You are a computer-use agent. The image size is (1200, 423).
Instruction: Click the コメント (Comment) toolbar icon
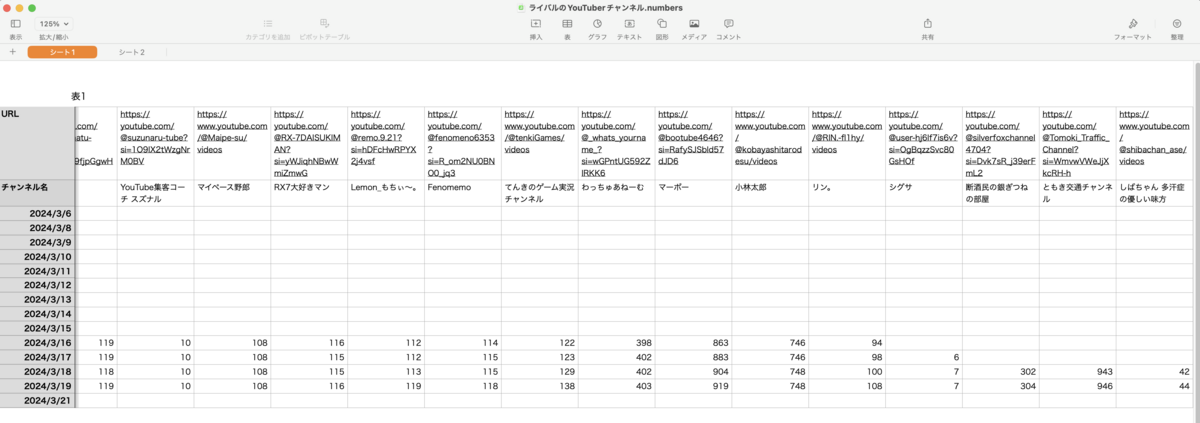coord(728,23)
